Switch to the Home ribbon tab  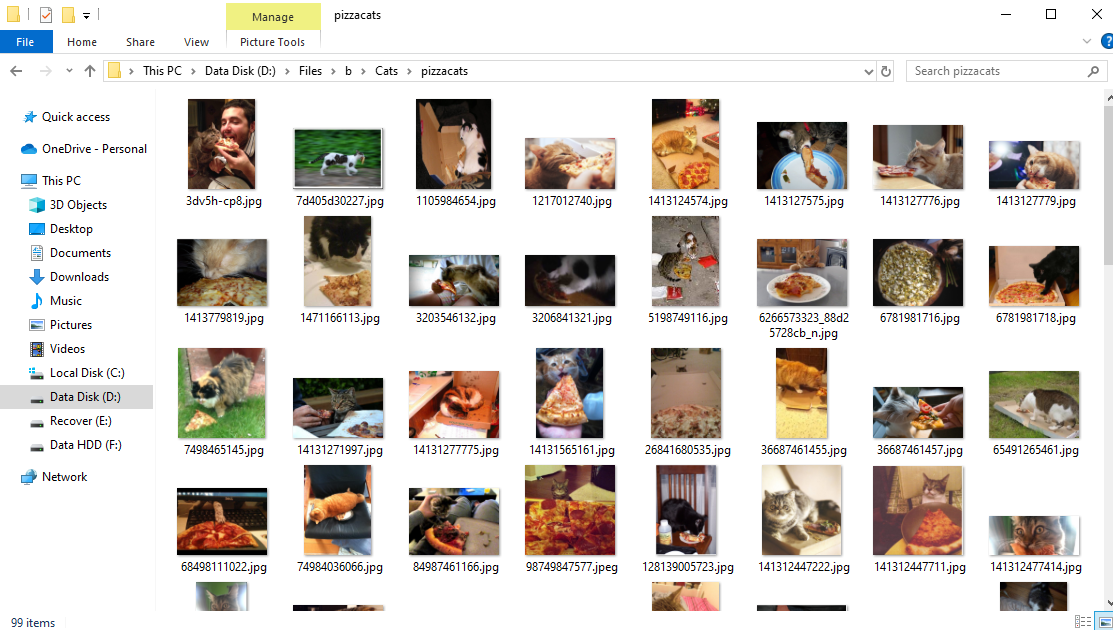click(x=82, y=42)
